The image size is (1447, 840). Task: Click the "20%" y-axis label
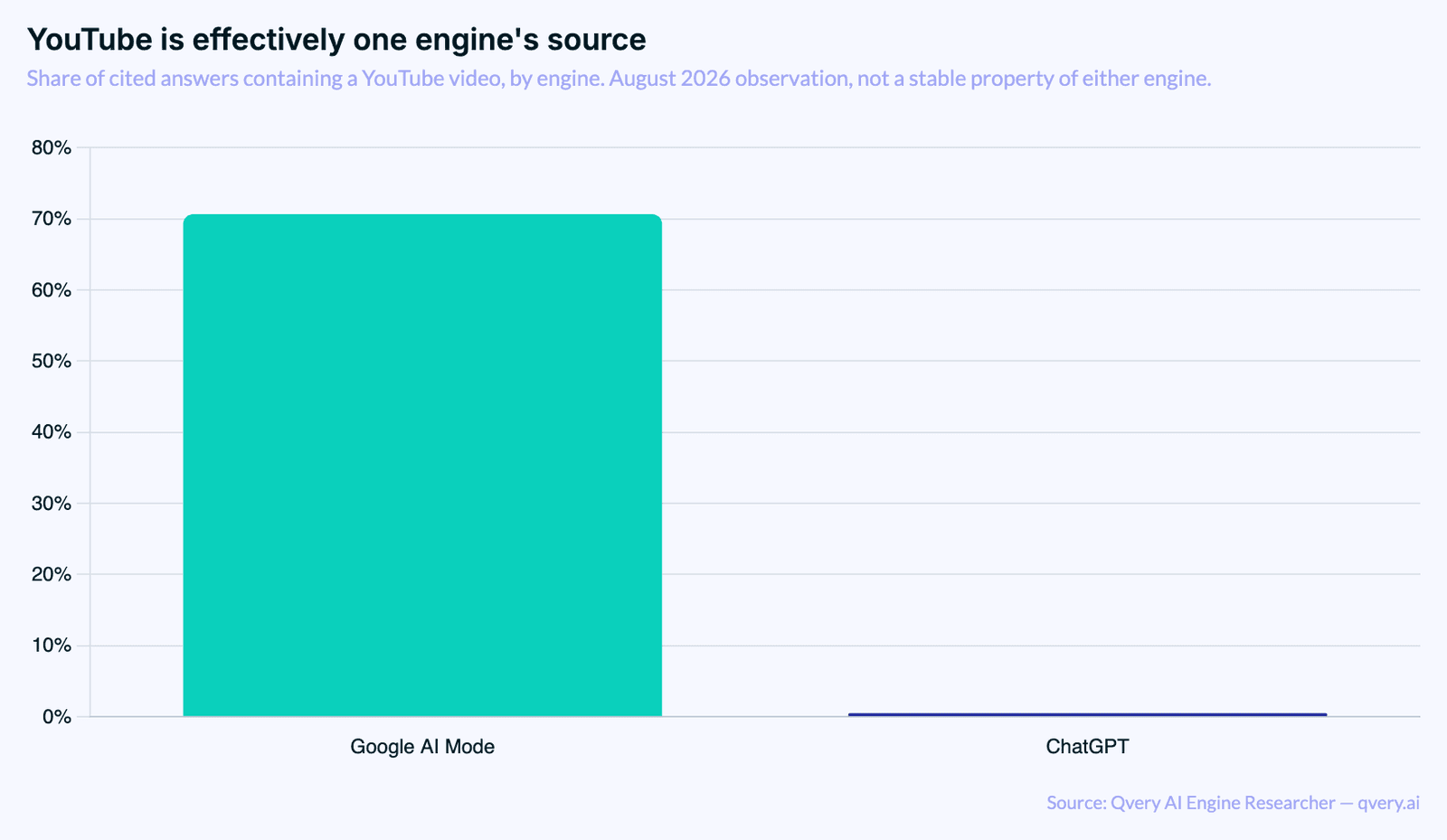point(52,574)
